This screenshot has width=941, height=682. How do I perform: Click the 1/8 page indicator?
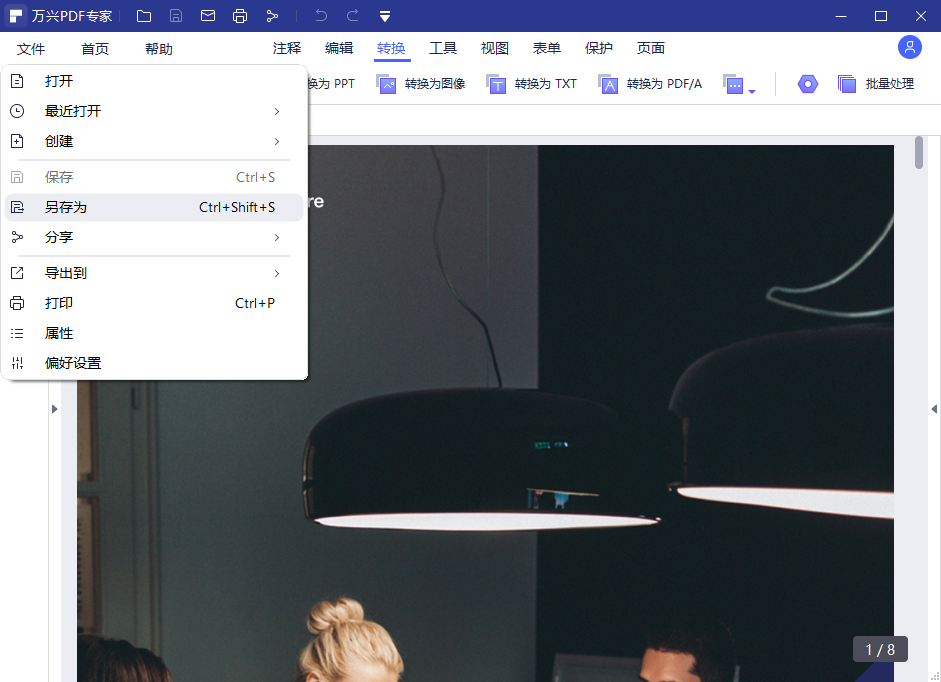tap(879, 649)
